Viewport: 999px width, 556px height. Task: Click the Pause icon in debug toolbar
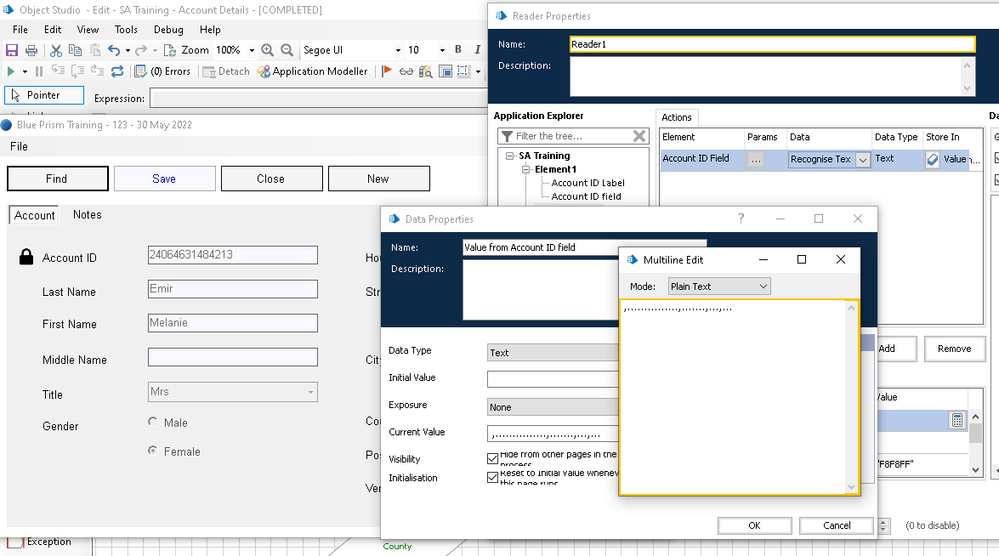click(39, 71)
